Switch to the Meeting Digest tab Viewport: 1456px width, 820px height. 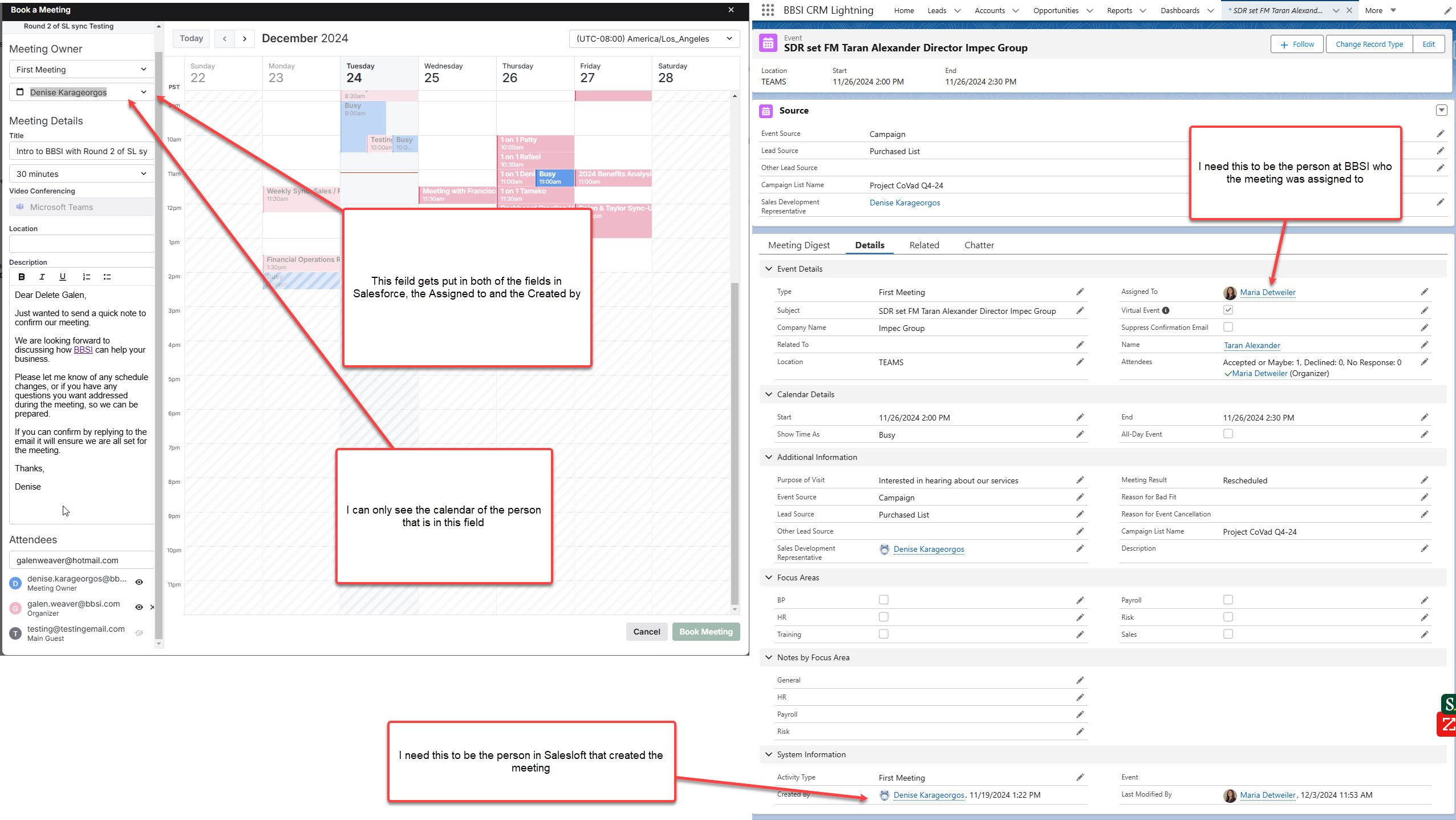pos(798,245)
